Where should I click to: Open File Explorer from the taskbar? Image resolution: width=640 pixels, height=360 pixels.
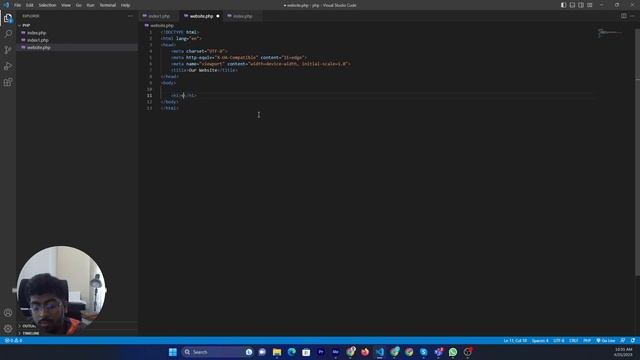pyautogui.click(x=277, y=352)
